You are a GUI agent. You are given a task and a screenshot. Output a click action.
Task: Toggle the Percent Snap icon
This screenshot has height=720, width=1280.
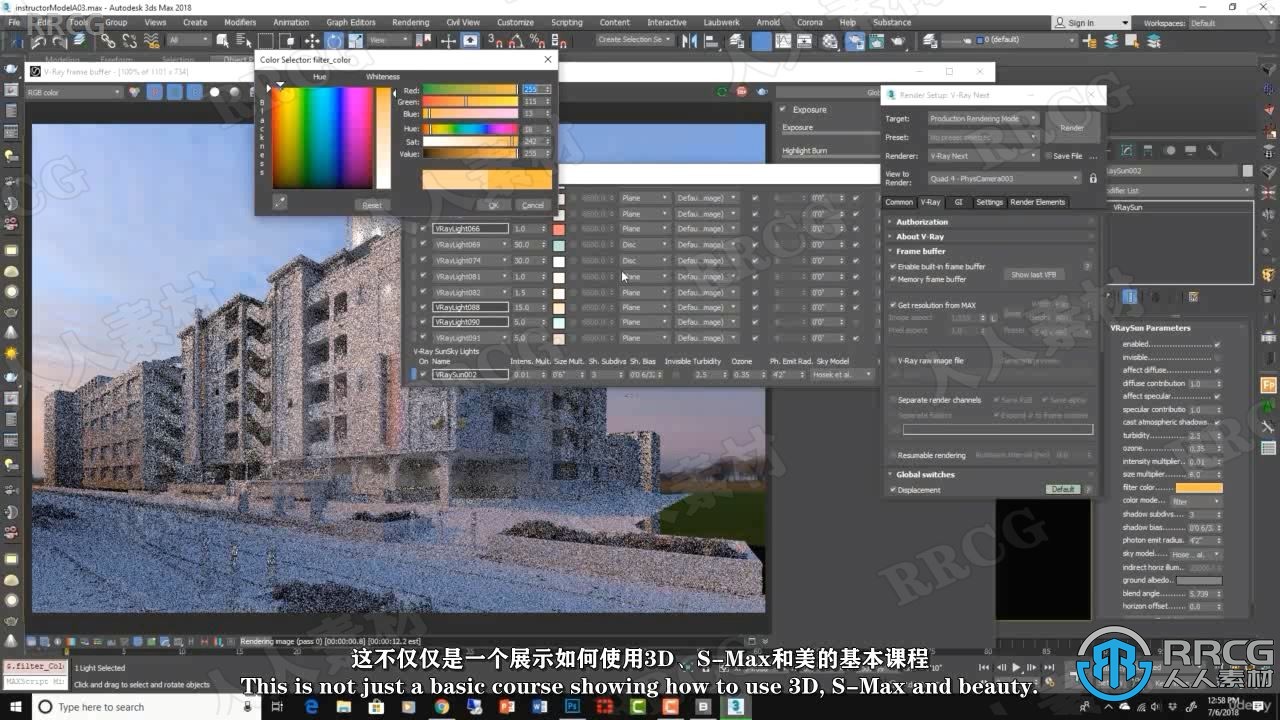click(x=538, y=40)
